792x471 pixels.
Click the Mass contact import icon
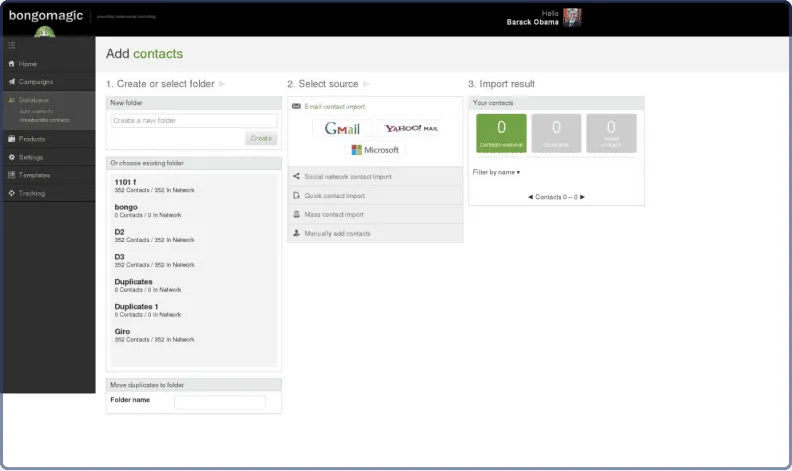[296, 214]
